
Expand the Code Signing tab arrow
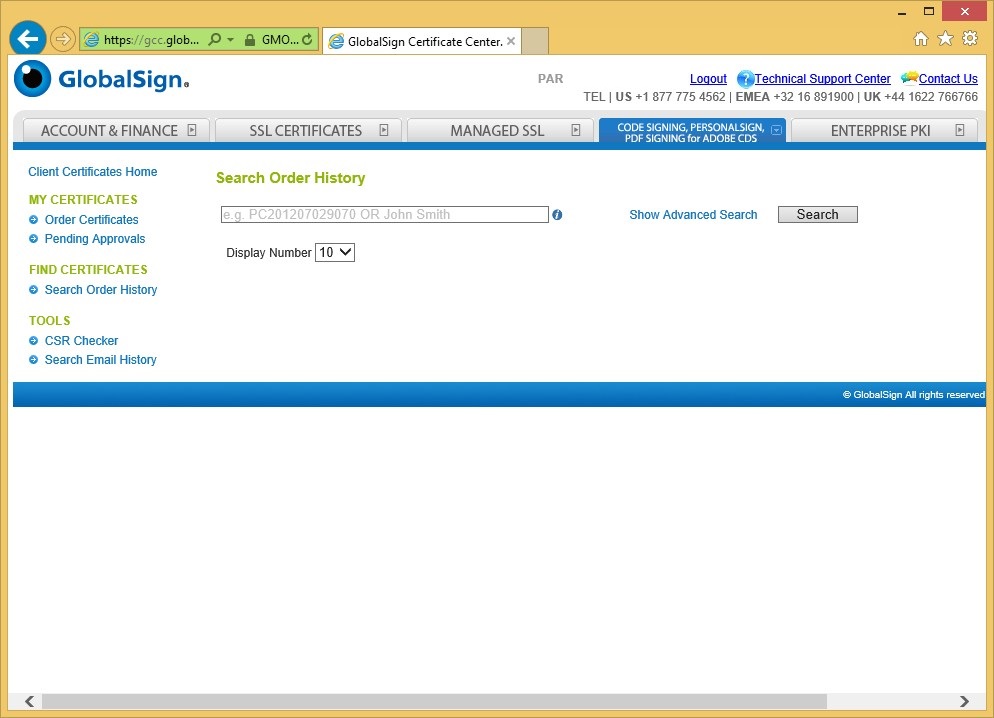click(777, 130)
